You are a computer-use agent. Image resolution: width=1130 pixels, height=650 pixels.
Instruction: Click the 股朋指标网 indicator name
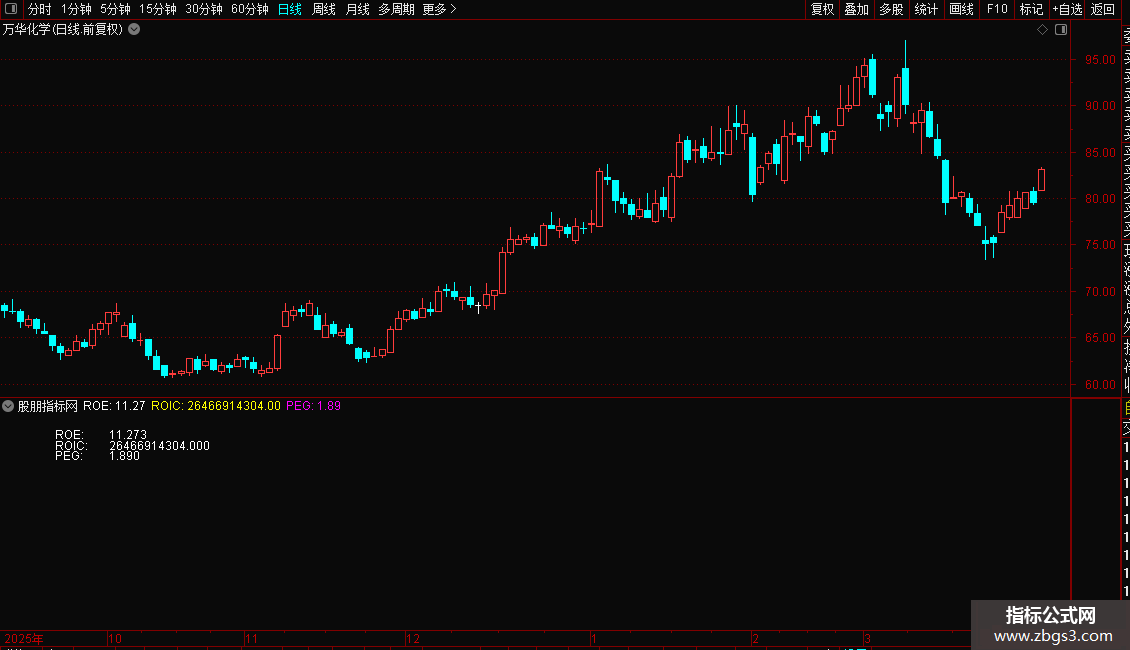pyautogui.click(x=47, y=406)
